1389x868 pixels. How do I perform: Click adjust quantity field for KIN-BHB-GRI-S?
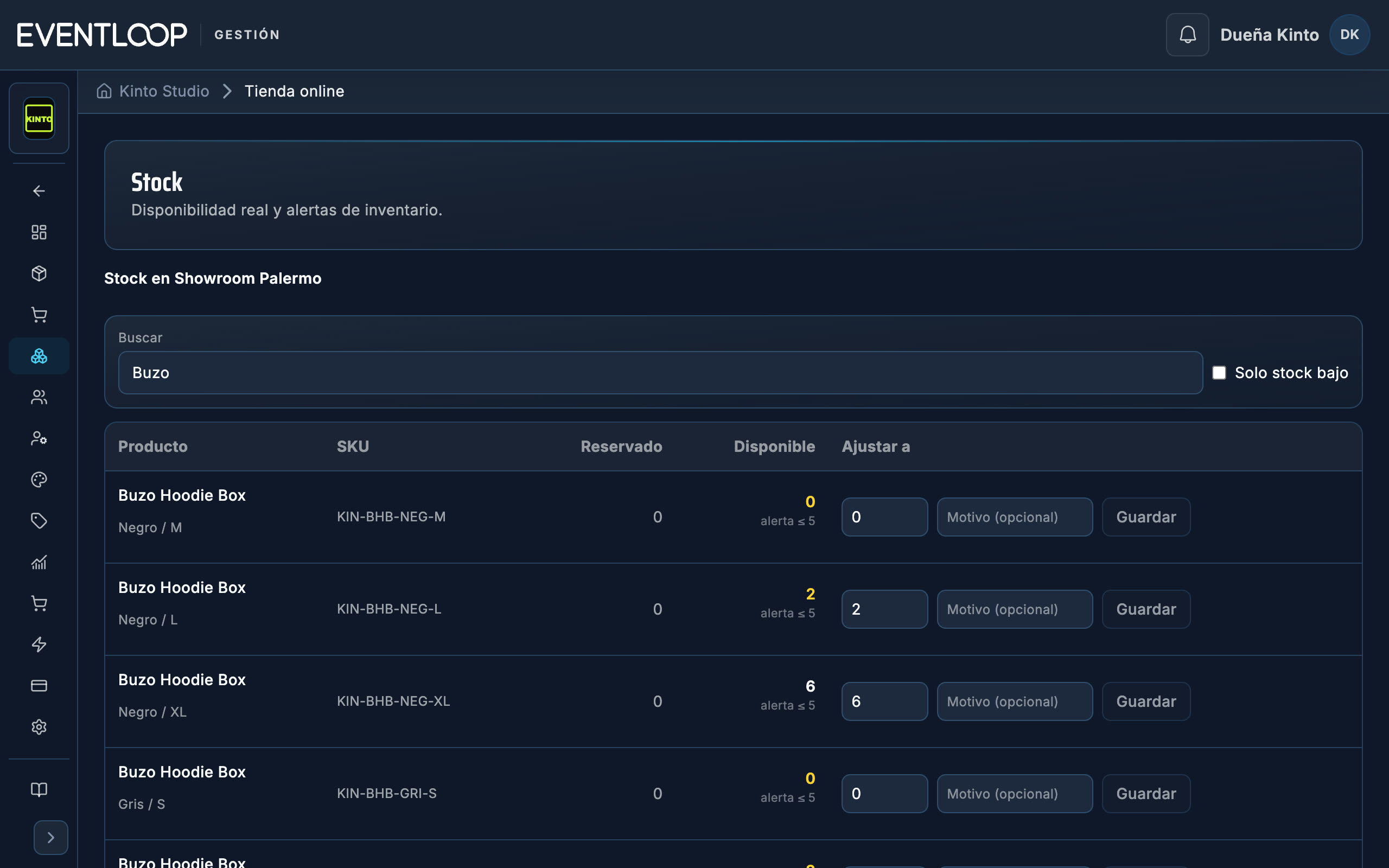pyautogui.click(x=884, y=793)
